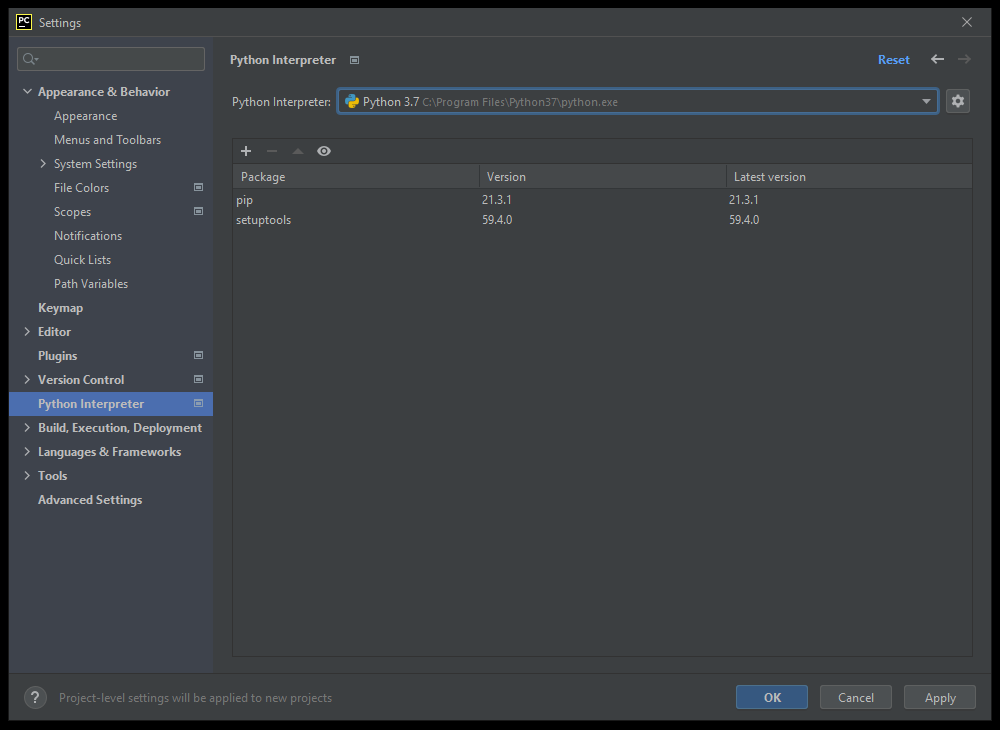Click the PyCharm icon in the title bar

(23, 22)
